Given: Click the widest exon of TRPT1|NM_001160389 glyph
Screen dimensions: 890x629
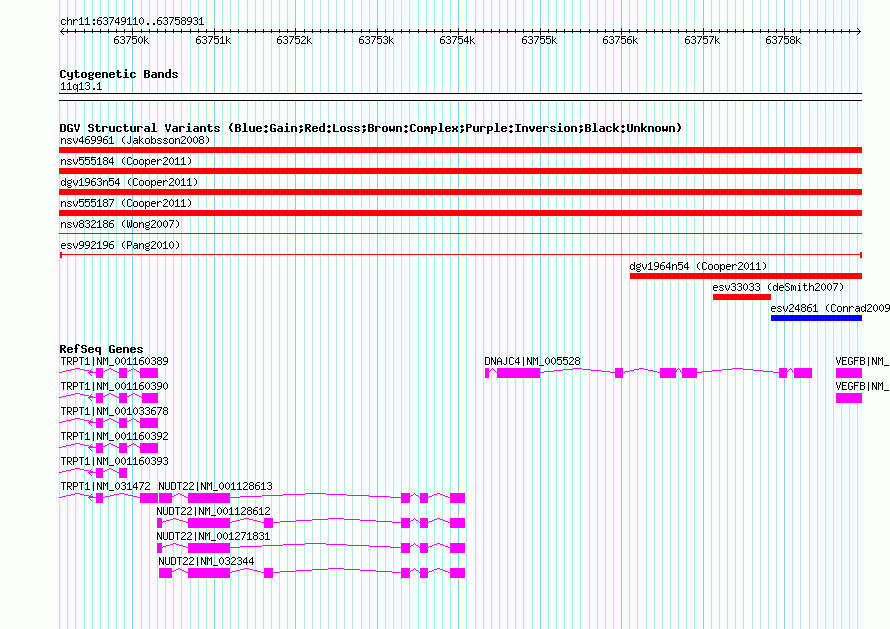Looking at the screenshot, I should pyautogui.click(x=149, y=373).
